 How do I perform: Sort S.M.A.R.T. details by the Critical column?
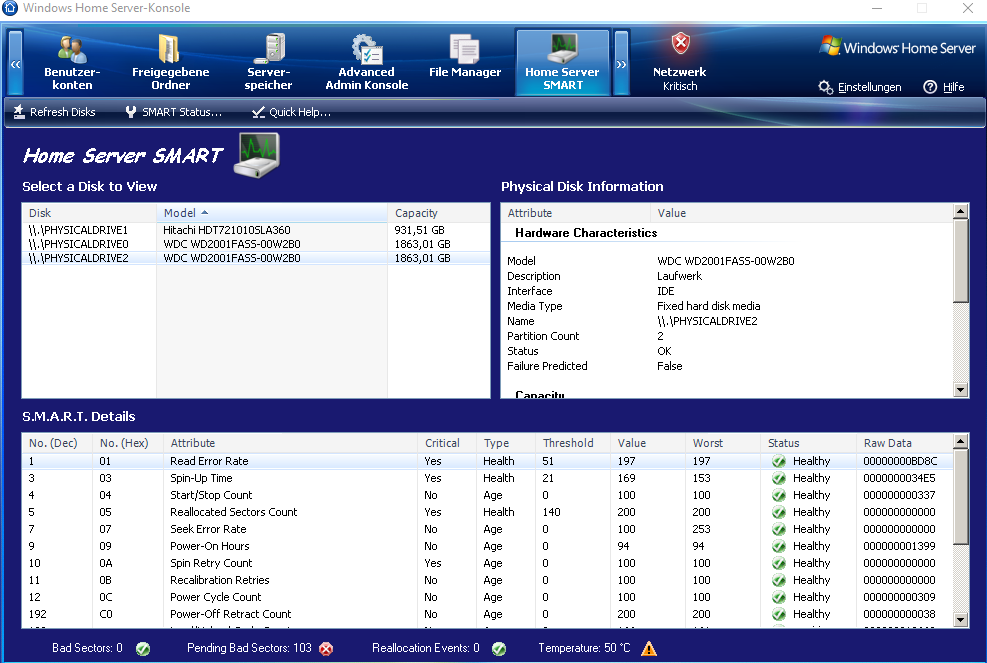[447, 443]
